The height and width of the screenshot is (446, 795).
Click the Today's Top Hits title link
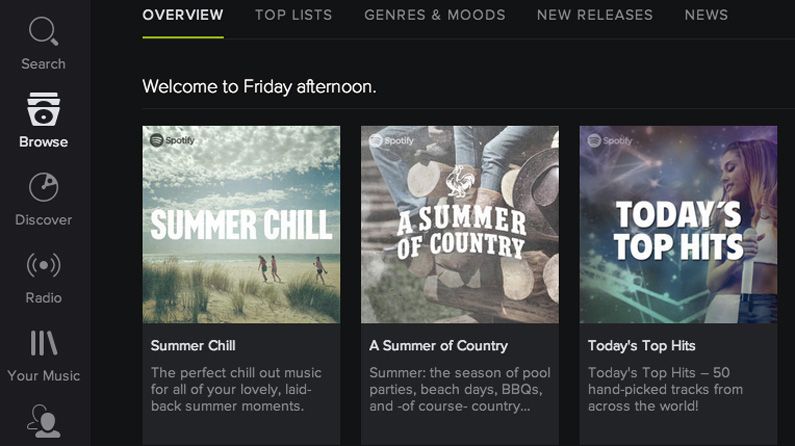pyautogui.click(x=641, y=346)
